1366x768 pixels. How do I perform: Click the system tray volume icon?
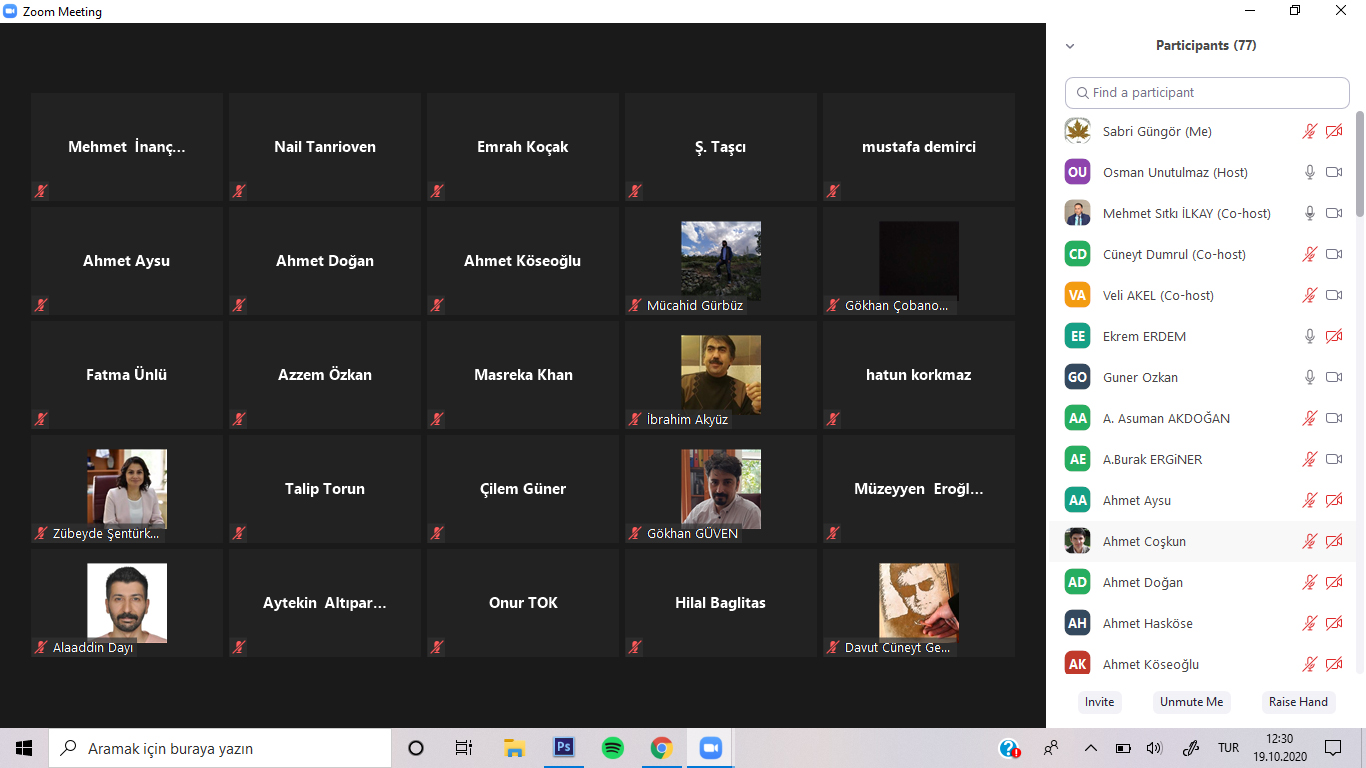click(x=1154, y=748)
